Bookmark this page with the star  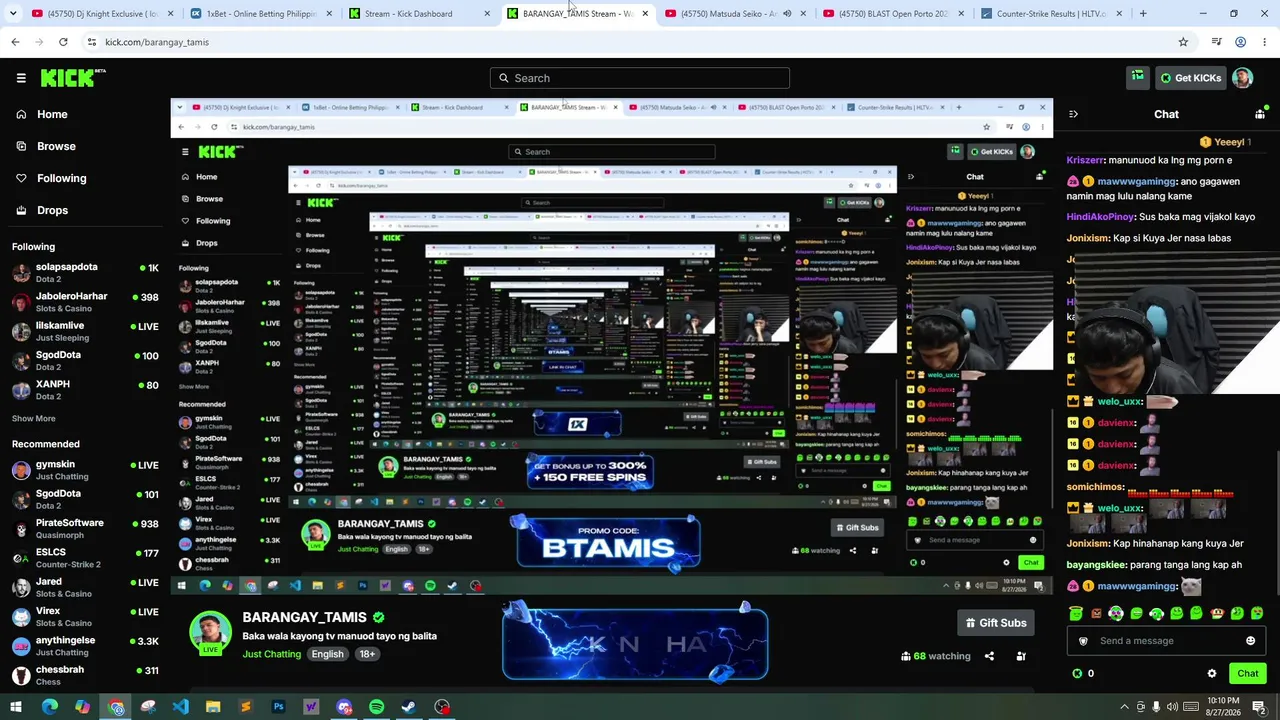coord(1183,42)
